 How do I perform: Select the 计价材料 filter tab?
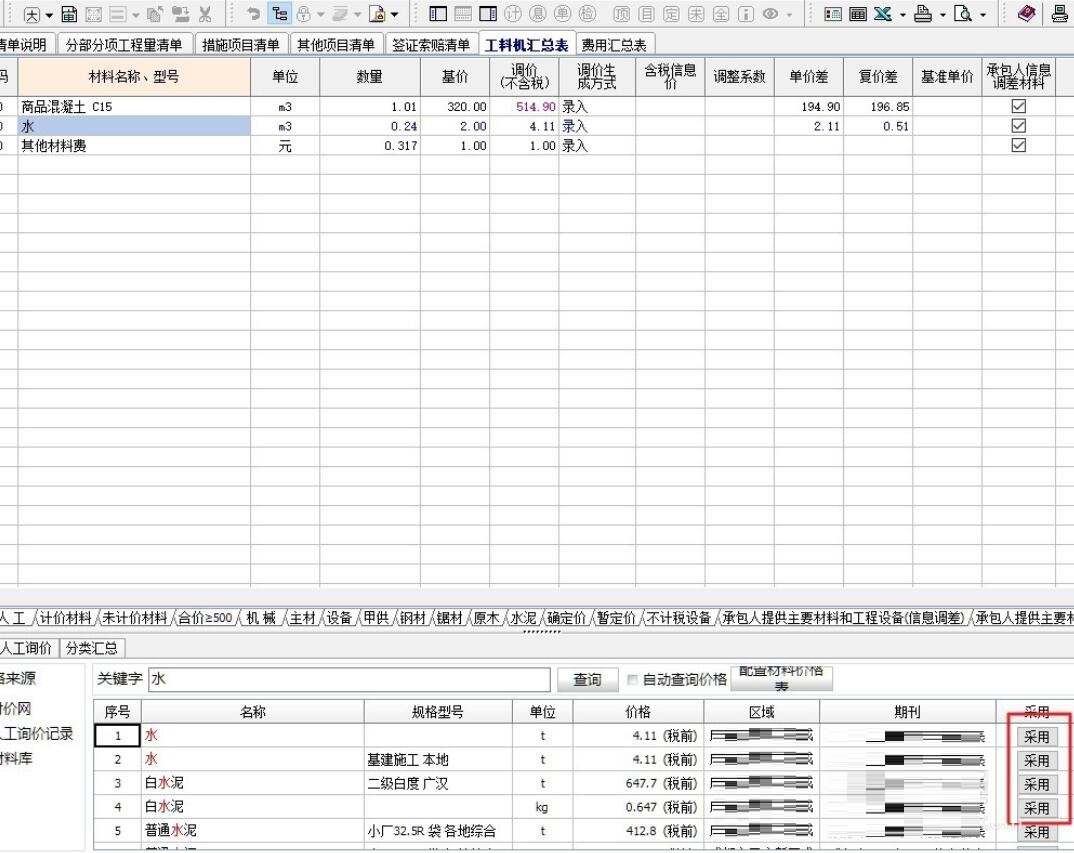pos(65,618)
